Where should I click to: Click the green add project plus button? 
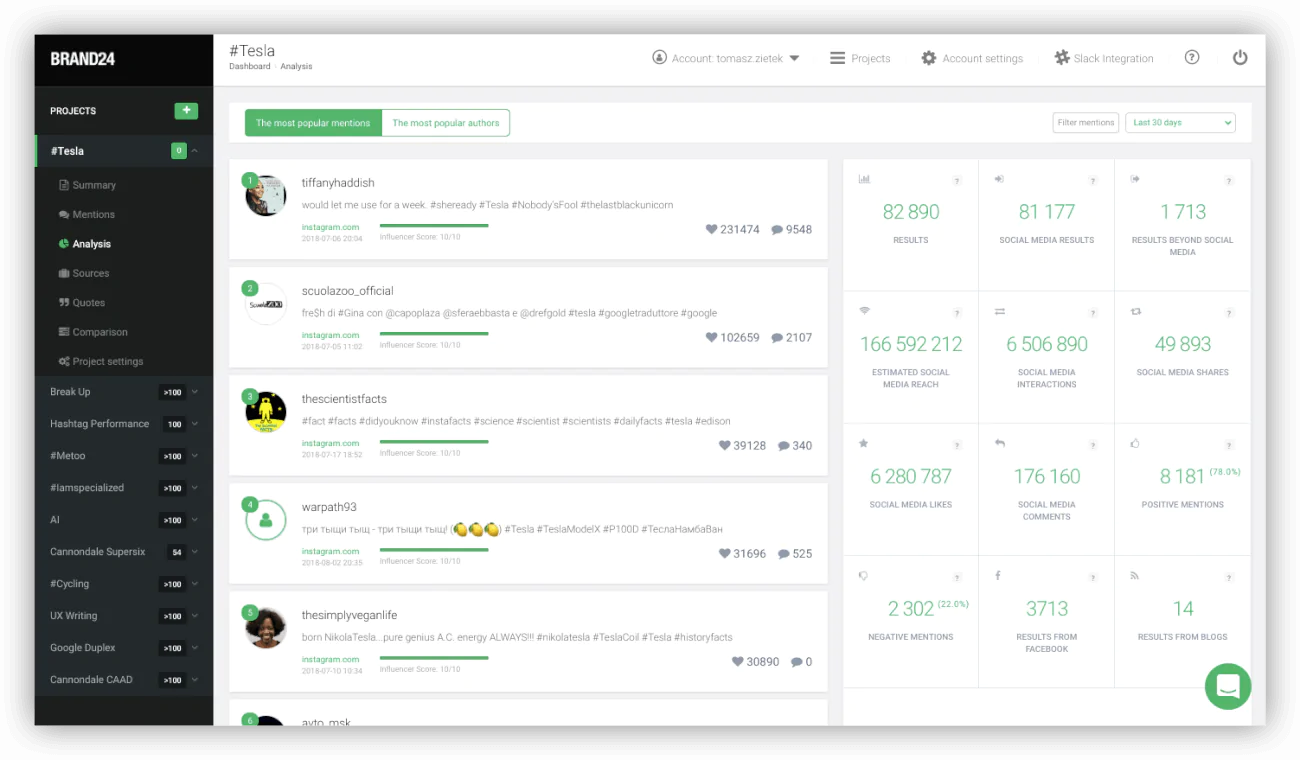point(186,111)
